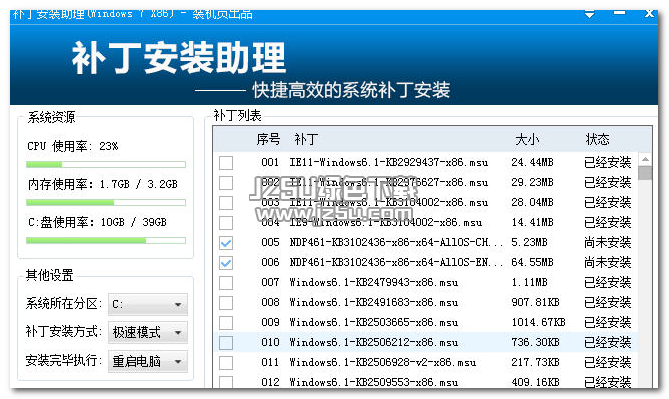Image resolution: width=669 pixels, height=399 pixels.
Task: Select row IE11-Windows6.1-KB2976627-x86.msu
Action: tap(425, 183)
